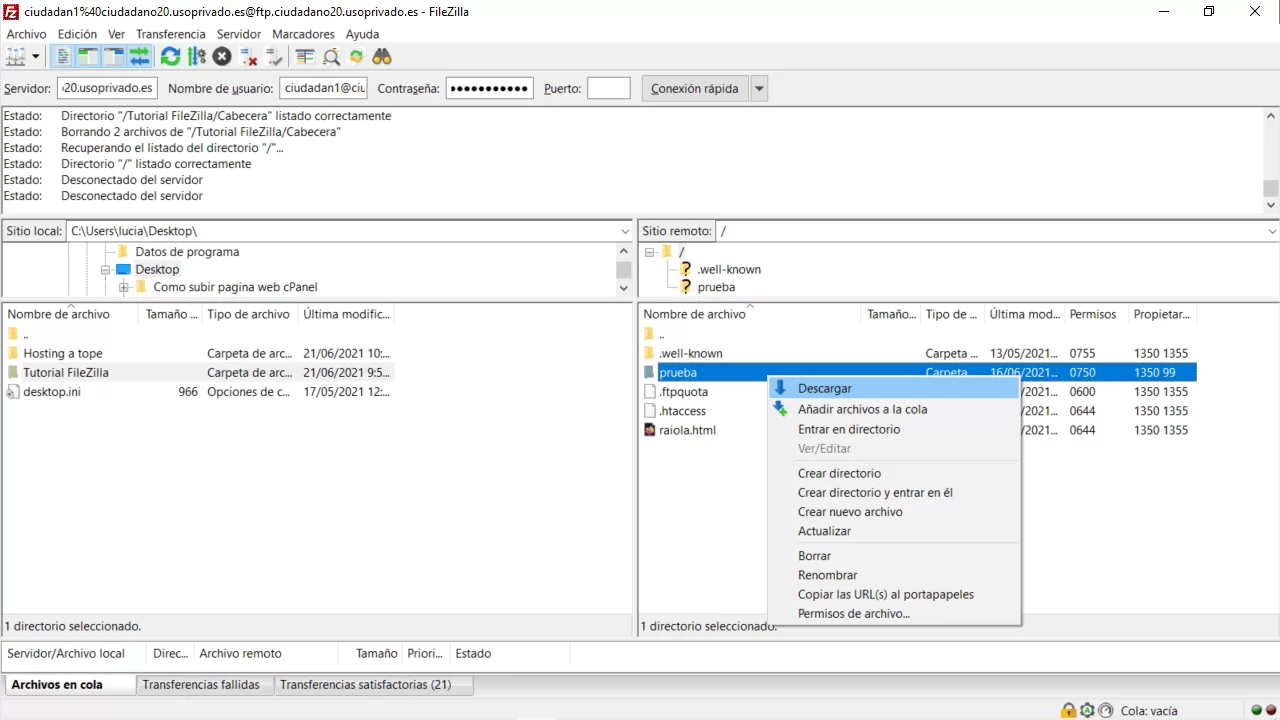The width and height of the screenshot is (1280, 720).
Task: Select Datos de programa in local tree
Action: coord(187,252)
